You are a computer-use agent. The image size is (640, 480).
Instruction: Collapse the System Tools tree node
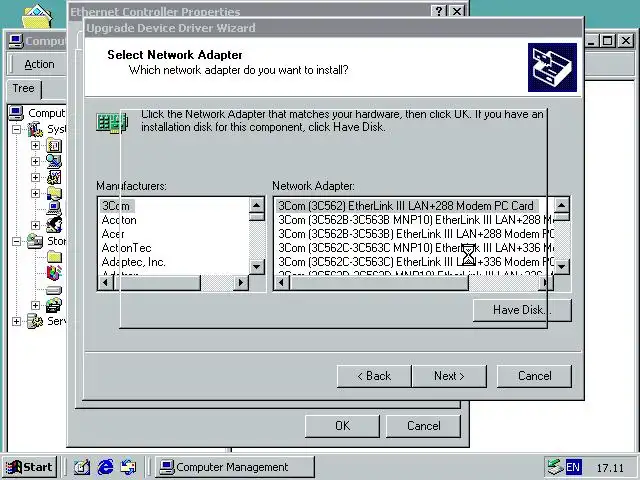coord(16,129)
